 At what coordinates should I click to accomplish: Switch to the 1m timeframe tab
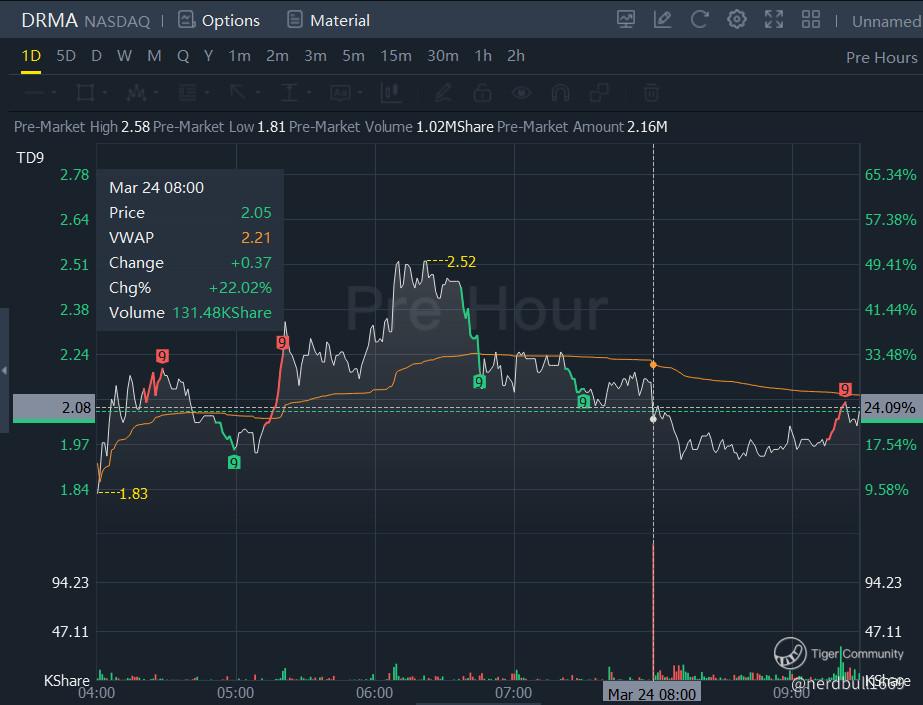point(240,56)
